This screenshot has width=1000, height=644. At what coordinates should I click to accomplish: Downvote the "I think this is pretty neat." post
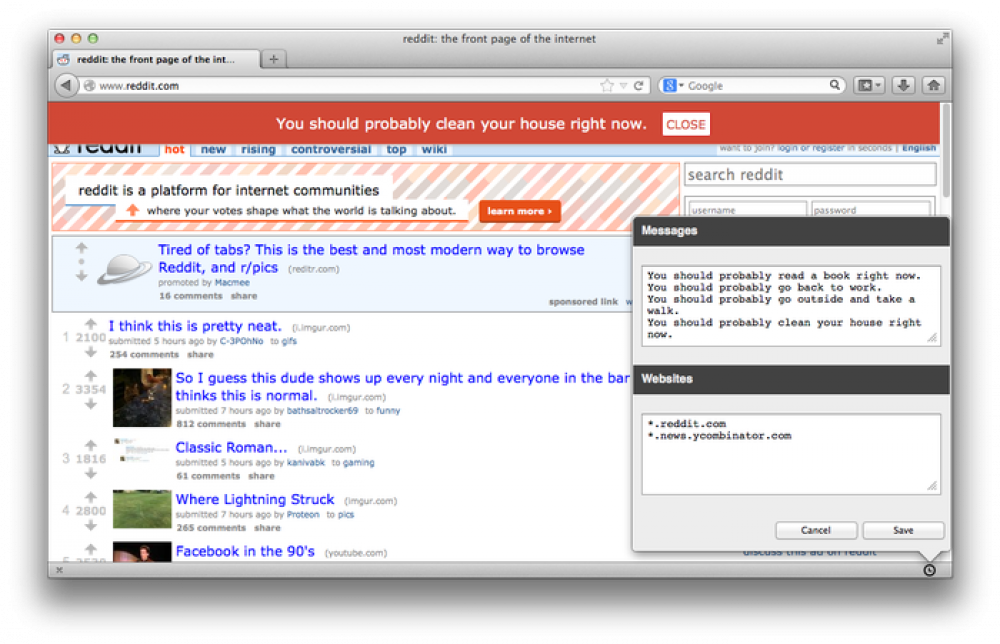[x=91, y=352]
